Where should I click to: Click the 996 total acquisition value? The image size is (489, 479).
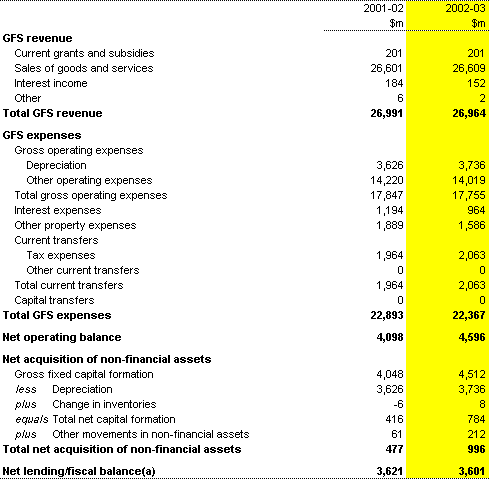point(476,449)
